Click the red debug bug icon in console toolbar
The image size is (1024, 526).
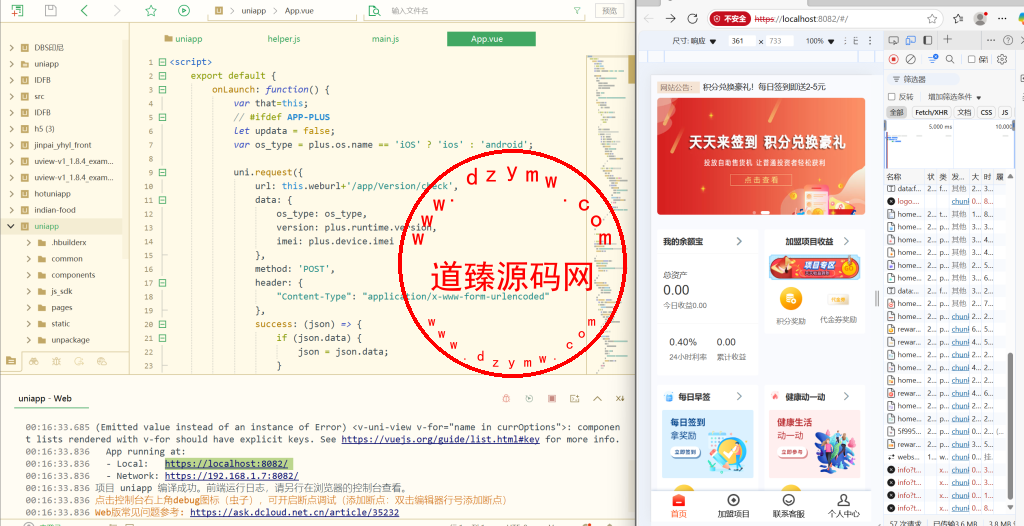pos(506,398)
